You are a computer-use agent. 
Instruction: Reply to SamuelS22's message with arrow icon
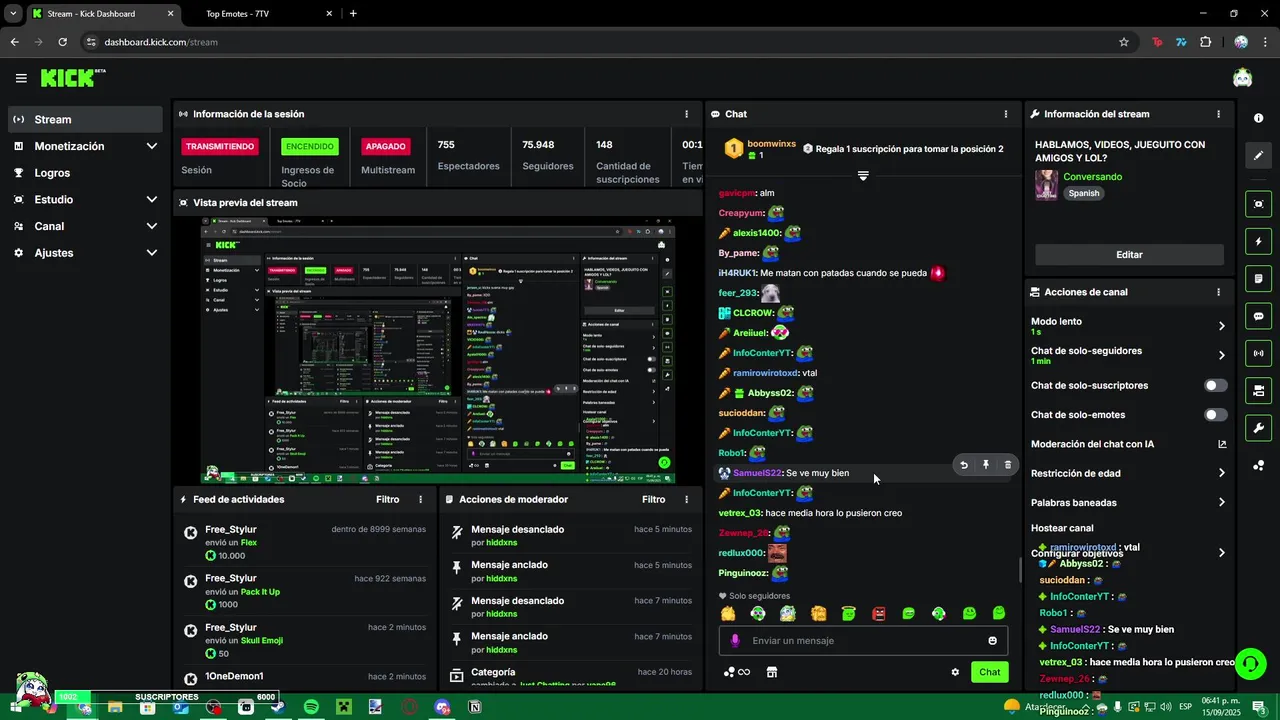click(x=964, y=465)
